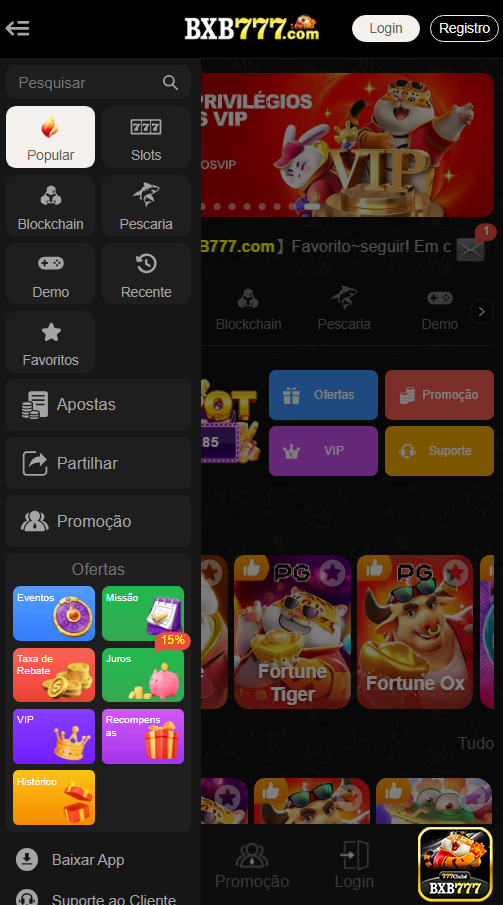Select the Pescaria shark category

point(146,205)
